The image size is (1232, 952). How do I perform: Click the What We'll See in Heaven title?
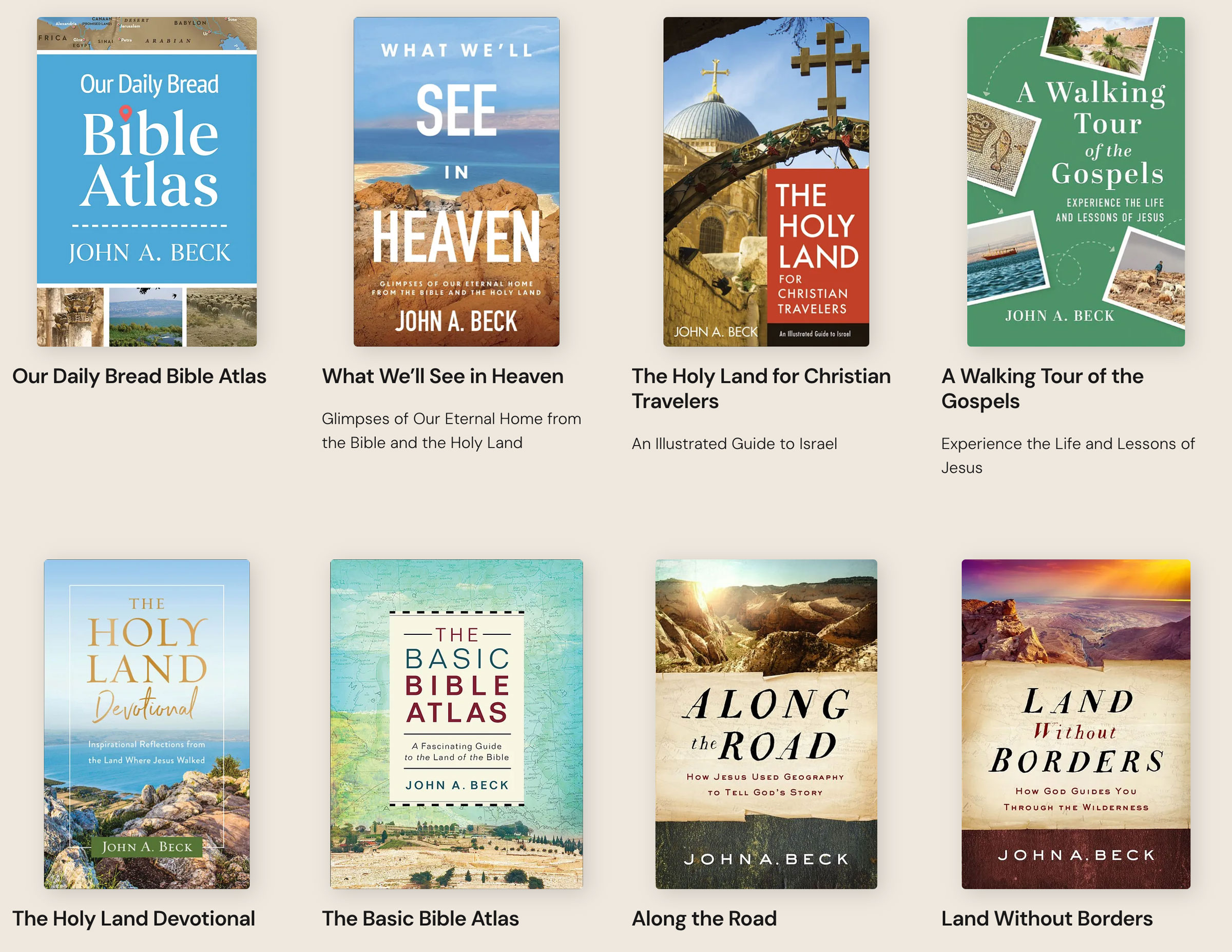tap(443, 376)
